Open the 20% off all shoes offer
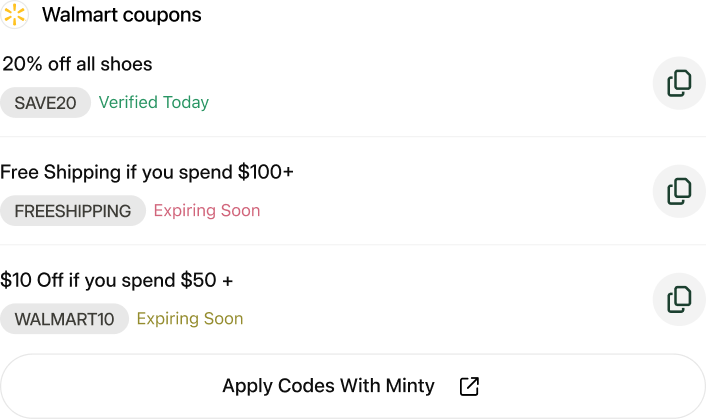The height and width of the screenshot is (419, 706). click(78, 64)
